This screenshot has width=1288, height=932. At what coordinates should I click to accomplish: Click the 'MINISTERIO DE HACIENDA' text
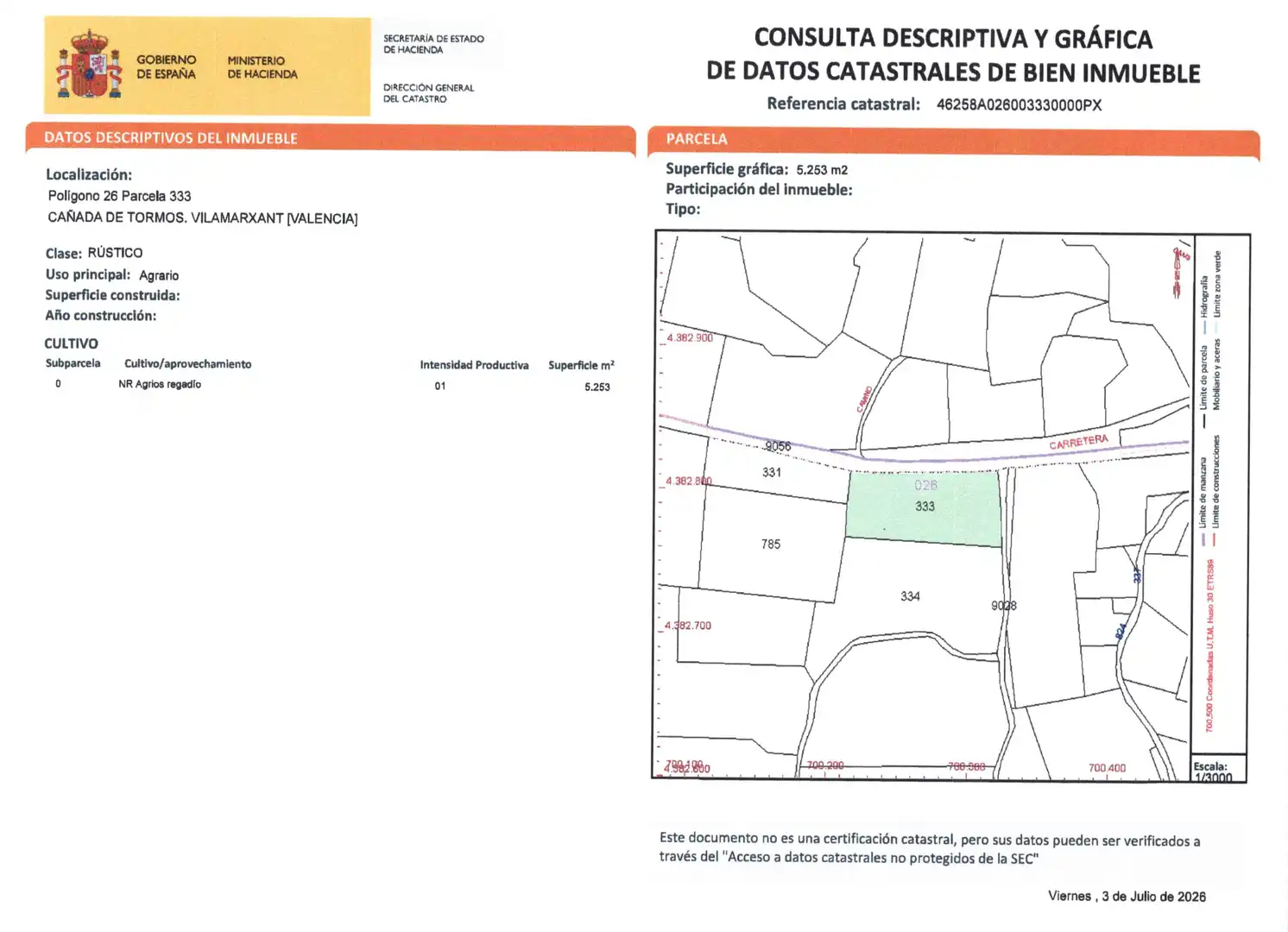262,67
